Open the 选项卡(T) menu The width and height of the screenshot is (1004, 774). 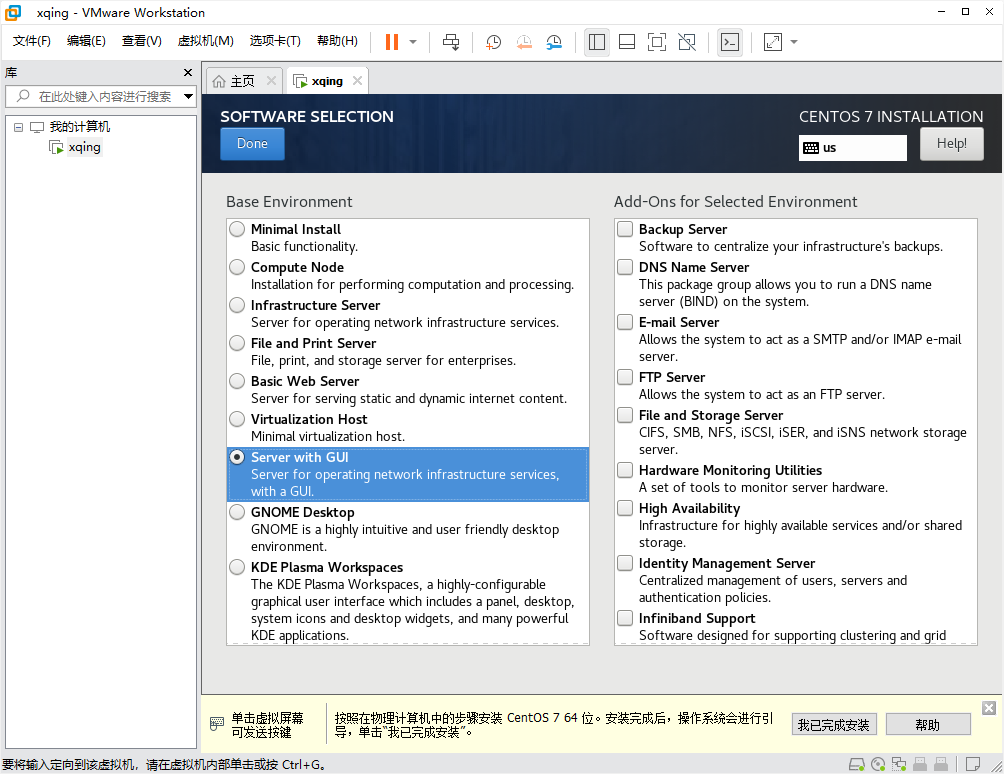tap(275, 41)
